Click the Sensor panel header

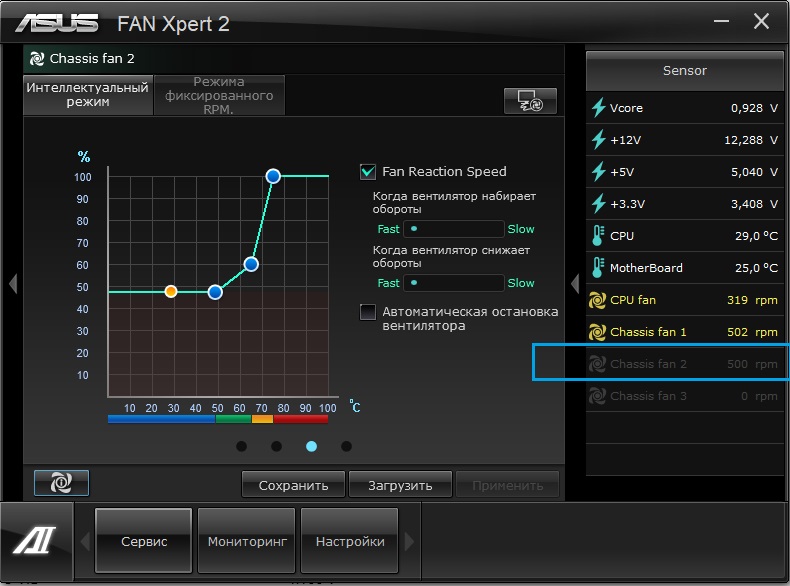click(685, 71)
